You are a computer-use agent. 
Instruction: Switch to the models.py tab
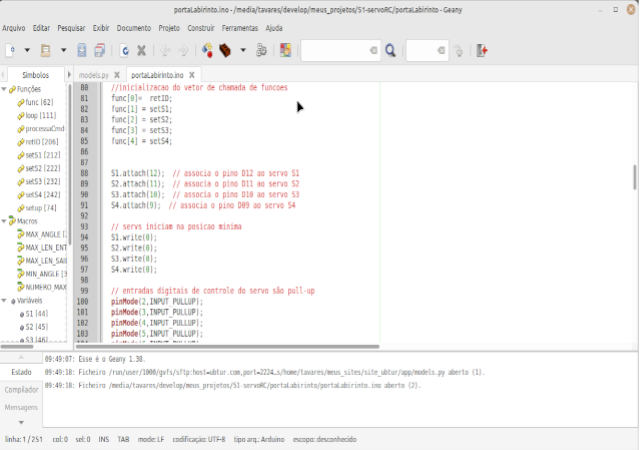(x=95, y=74)
